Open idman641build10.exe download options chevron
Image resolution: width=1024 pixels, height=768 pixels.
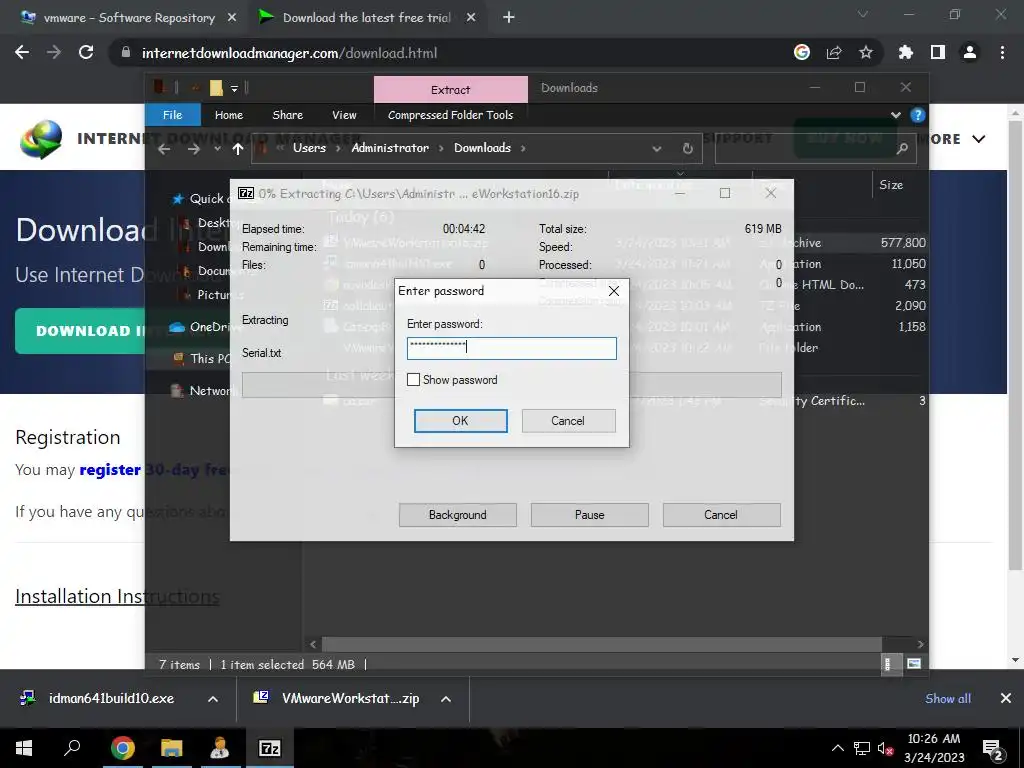click(213, 699)
